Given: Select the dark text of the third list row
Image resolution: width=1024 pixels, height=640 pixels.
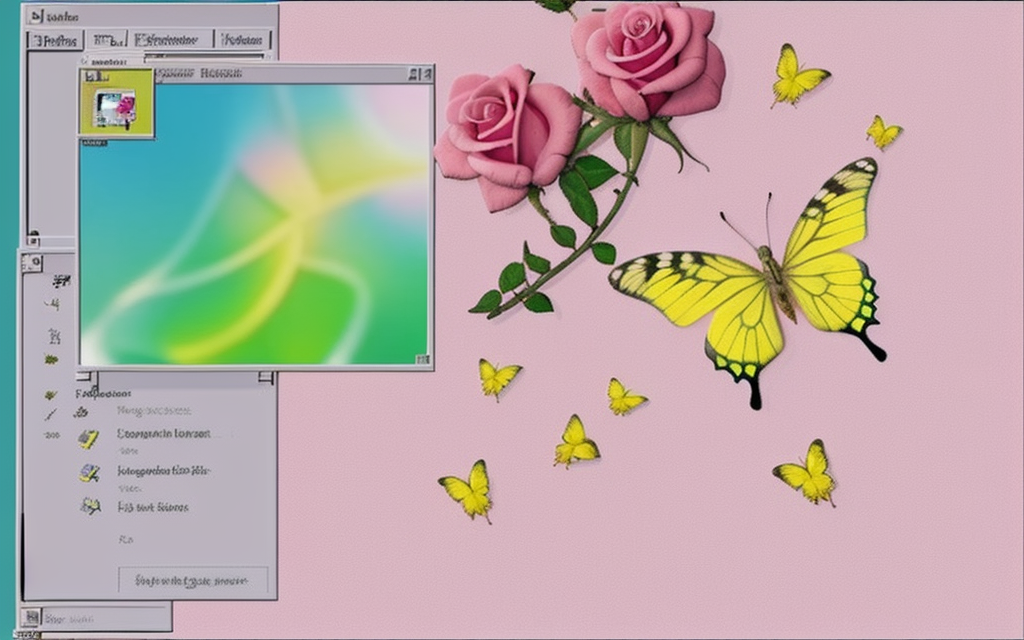Looking at the screenshot, I should click(165, 470).
